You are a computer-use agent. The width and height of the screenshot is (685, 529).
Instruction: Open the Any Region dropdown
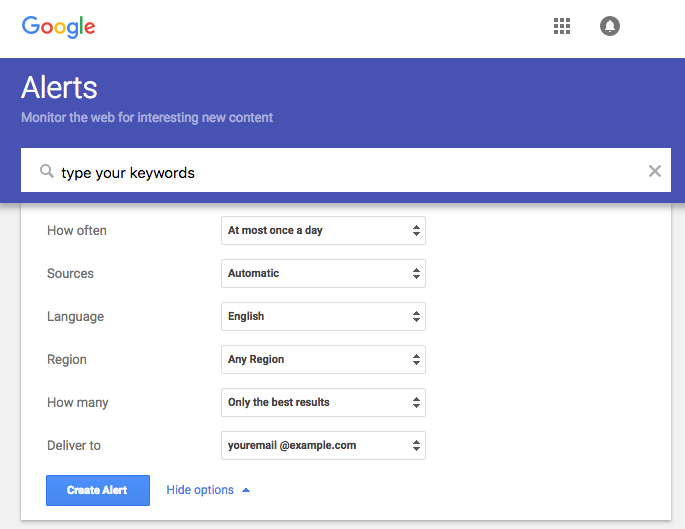[323, 360]
